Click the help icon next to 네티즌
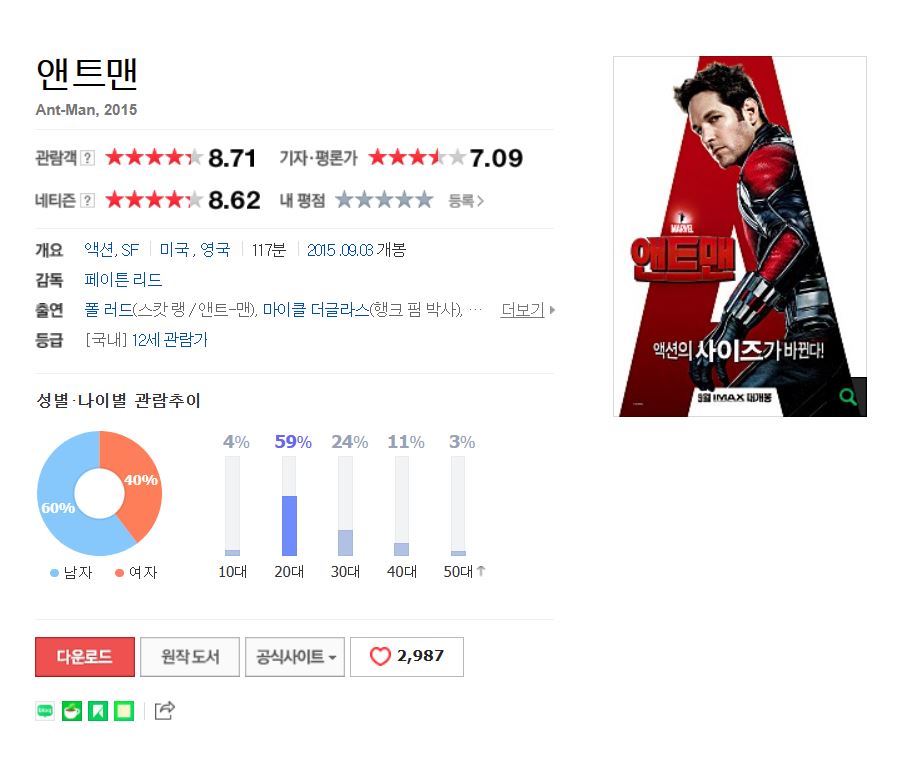 (87, 200)
